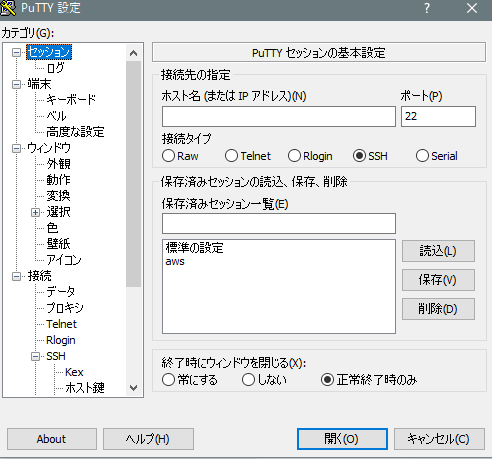Click the 読込(L) button
This screenshot has width=492, height=459.
(438, 251)
